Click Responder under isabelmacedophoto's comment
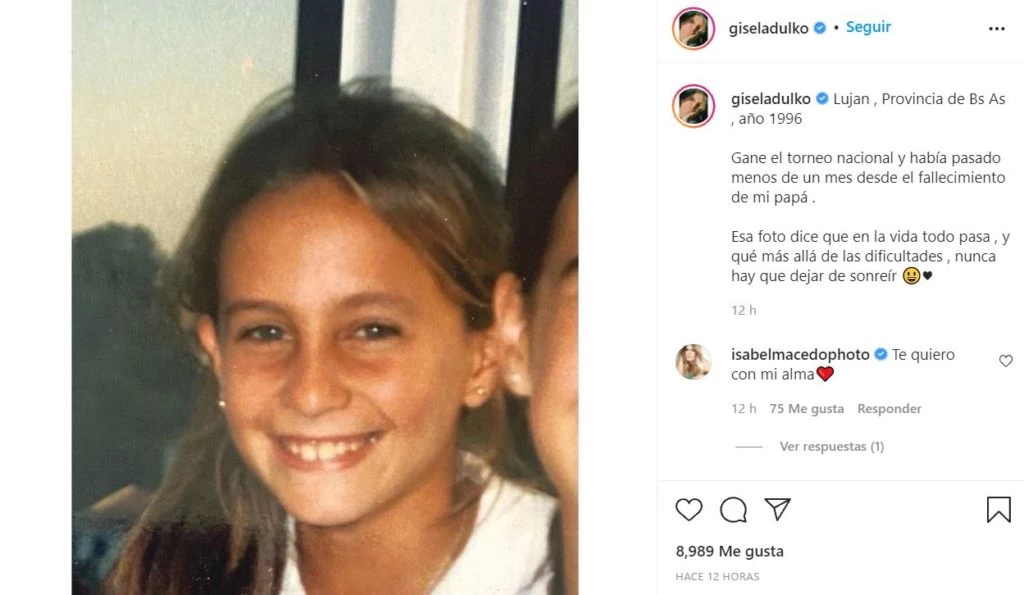The width and height of the screenshot is (1024, 595). point(889,408)
